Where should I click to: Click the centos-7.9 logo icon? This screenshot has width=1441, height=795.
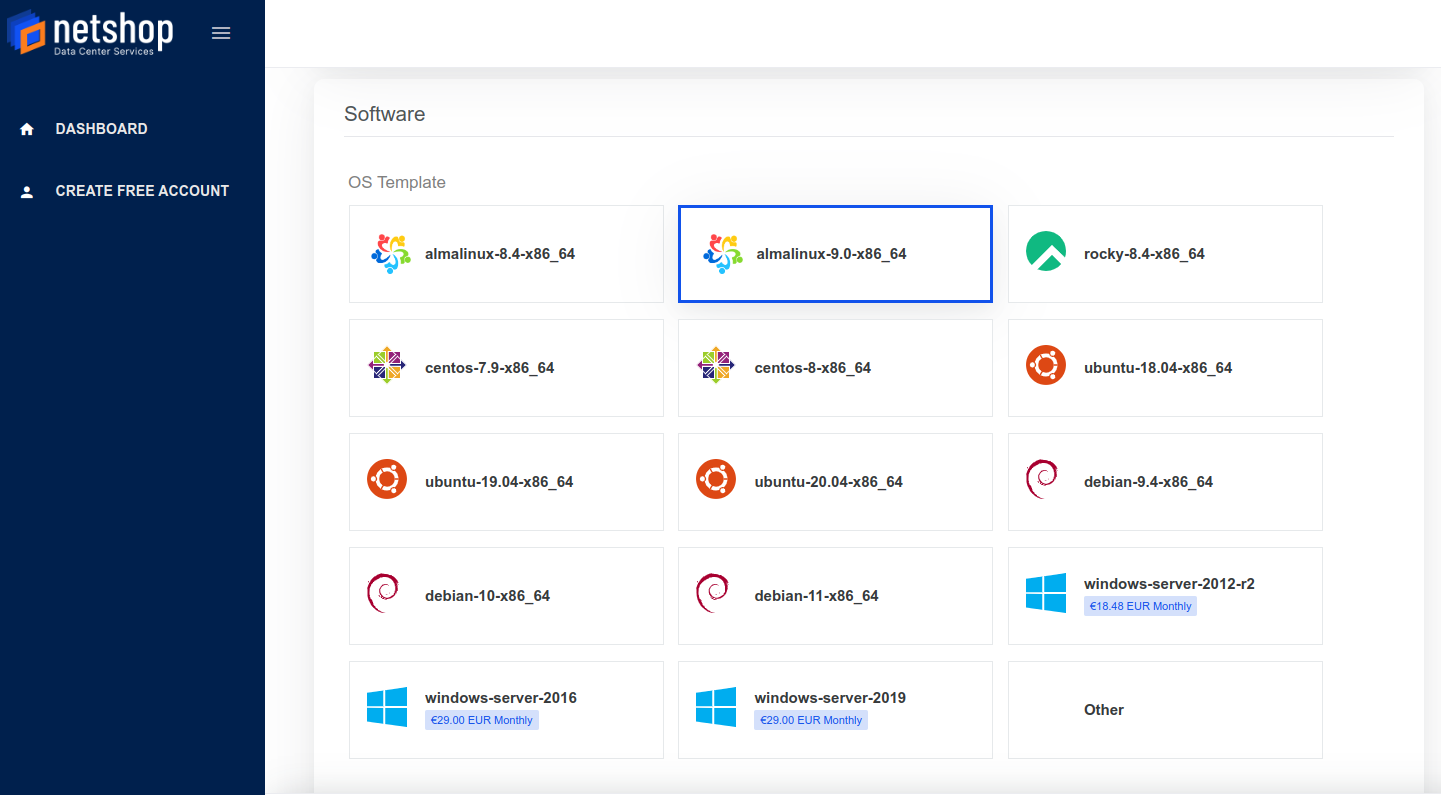point(387,365)
